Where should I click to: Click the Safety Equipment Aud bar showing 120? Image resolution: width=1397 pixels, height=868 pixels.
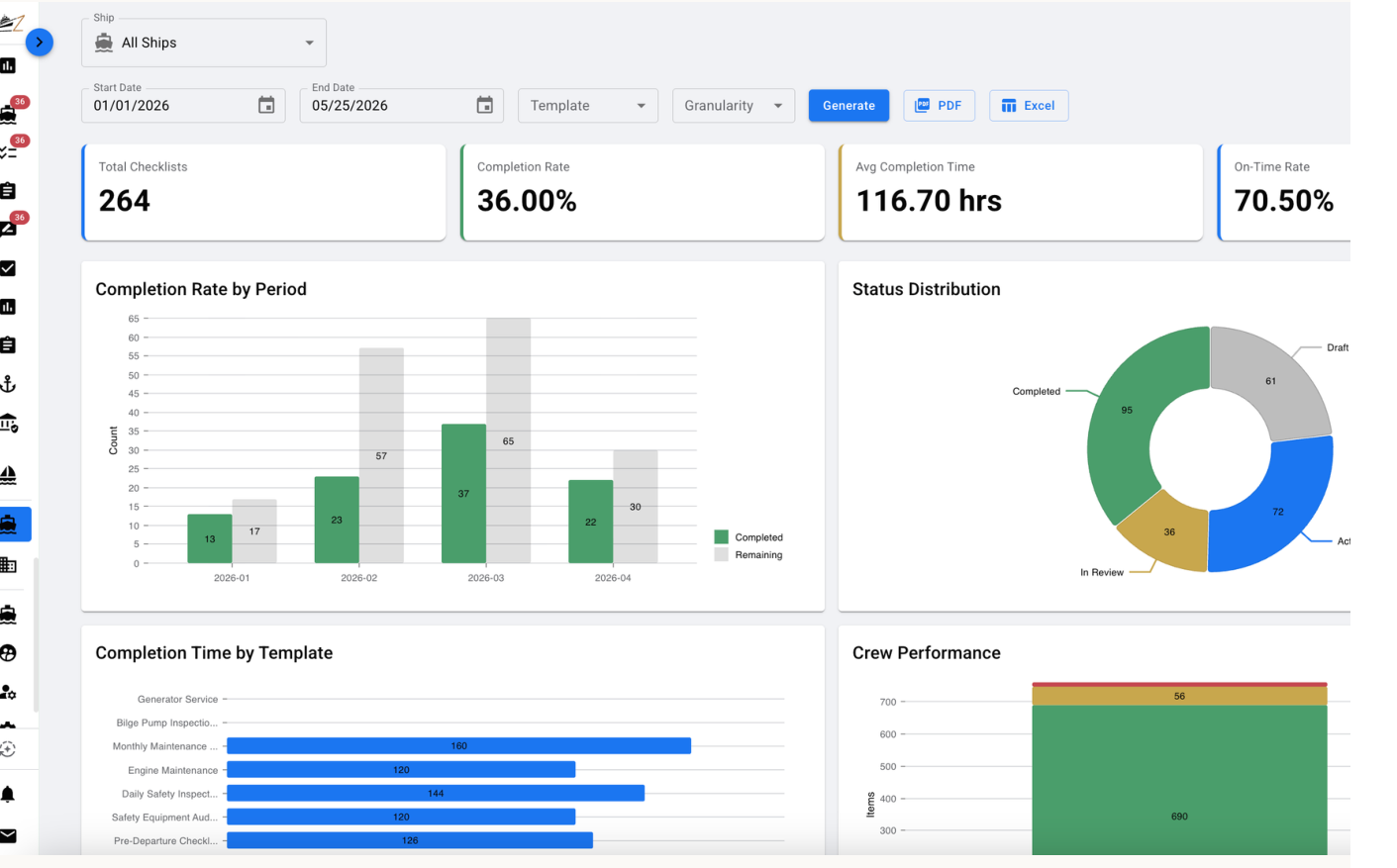pos(401,818)
